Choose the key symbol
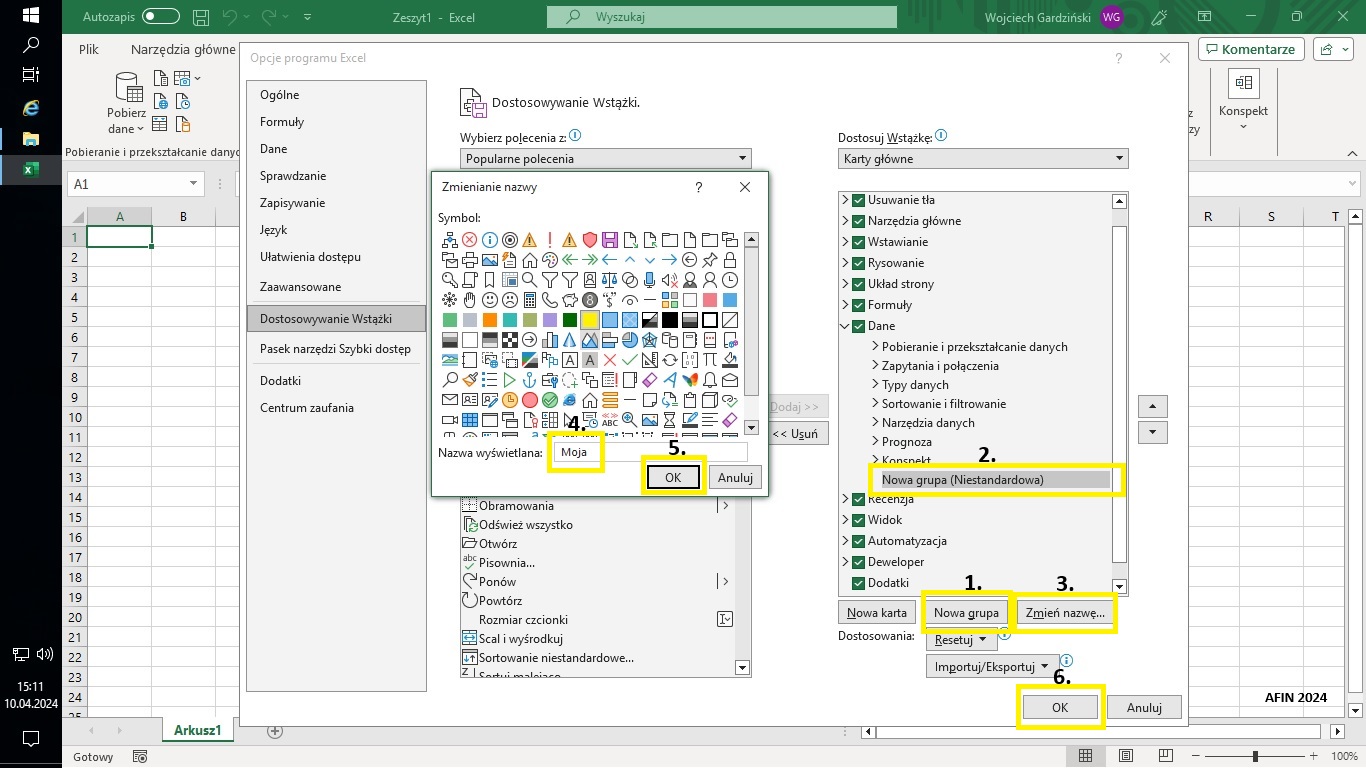The width and height of the screenshot is (1366, 768). click(x=450, y=280)
